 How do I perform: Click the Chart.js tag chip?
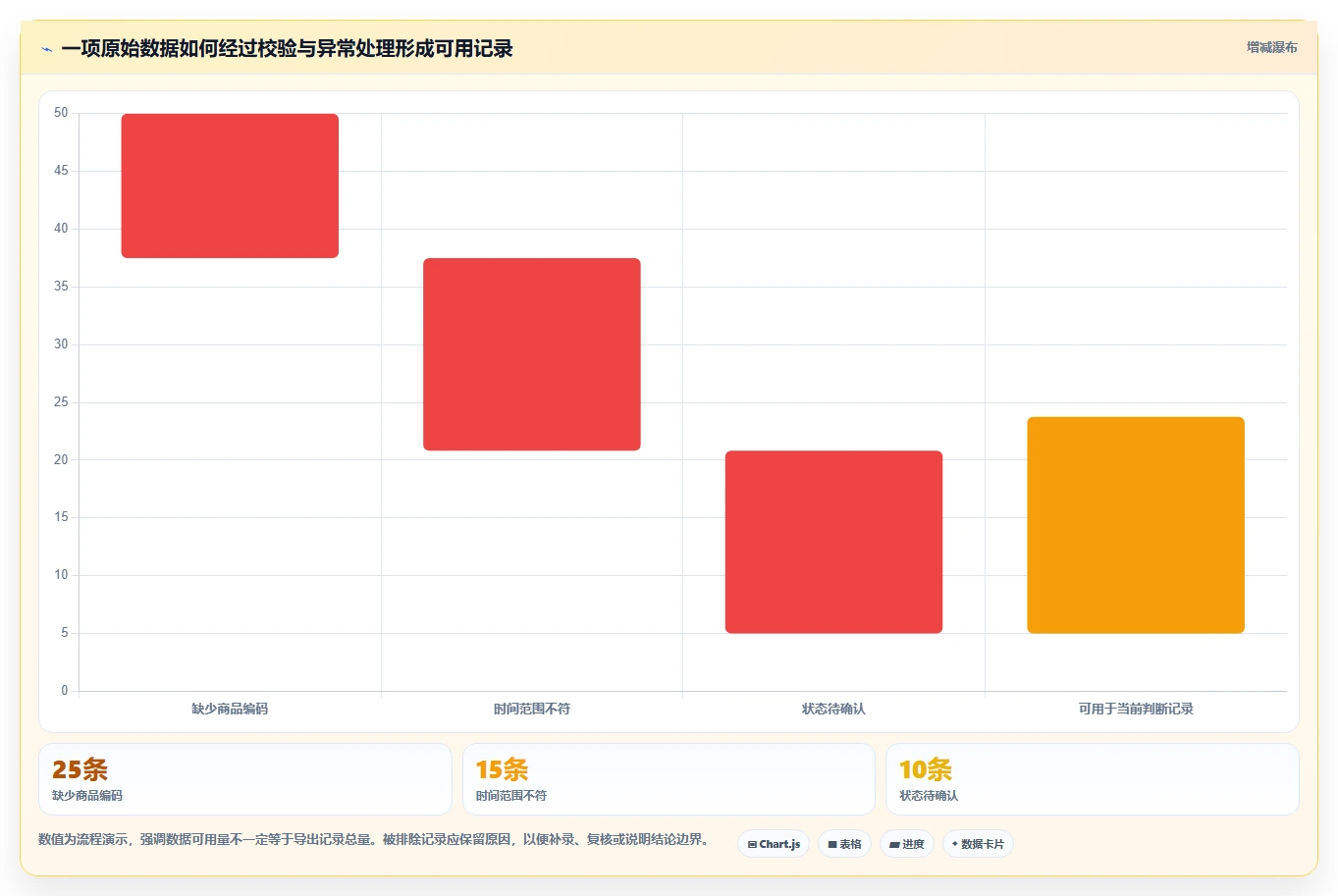[x=774, y=844]
